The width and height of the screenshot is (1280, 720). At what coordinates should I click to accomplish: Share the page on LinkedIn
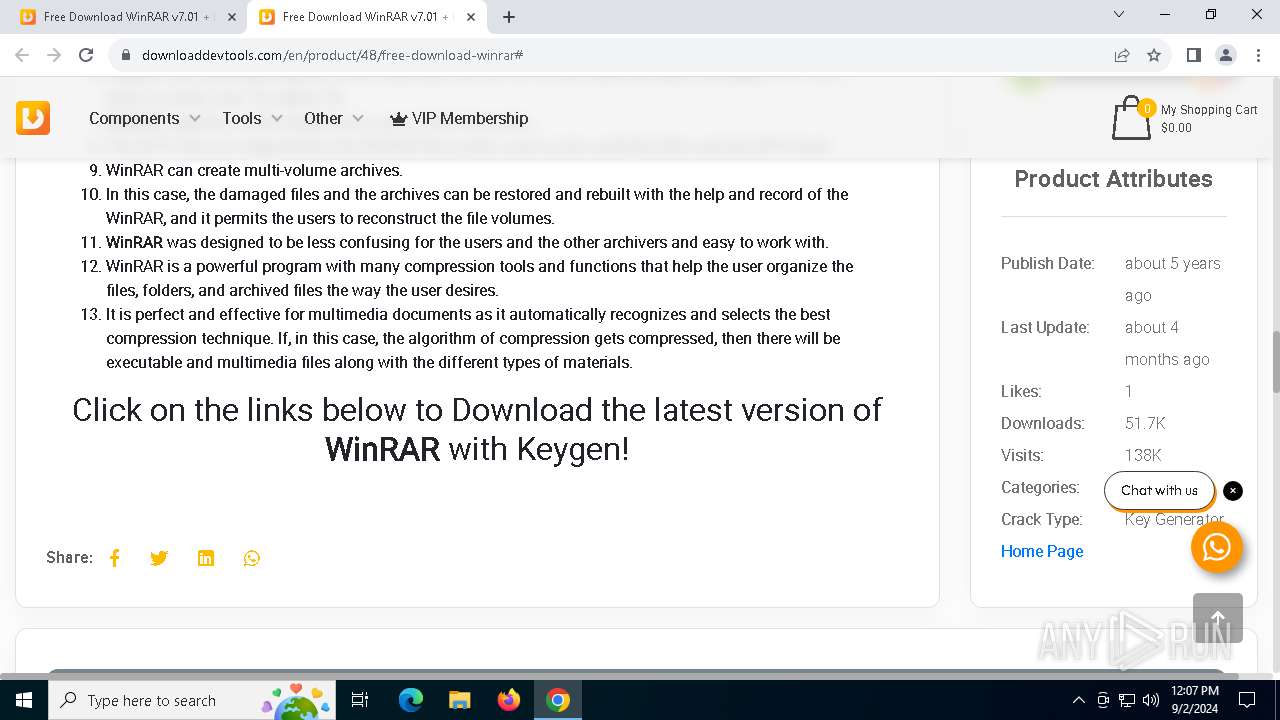point(206,558)
